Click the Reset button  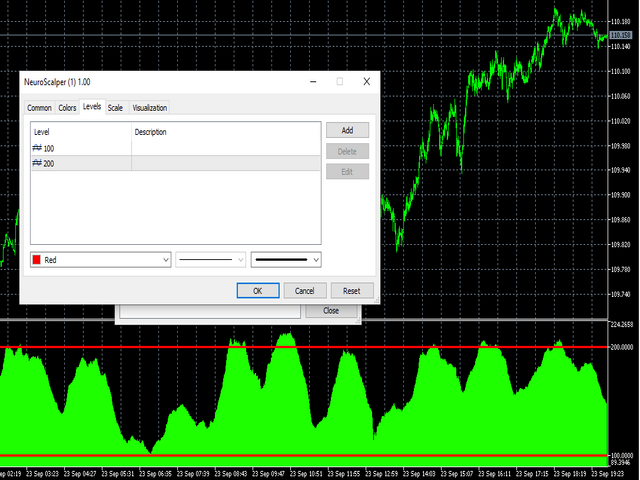352,291
